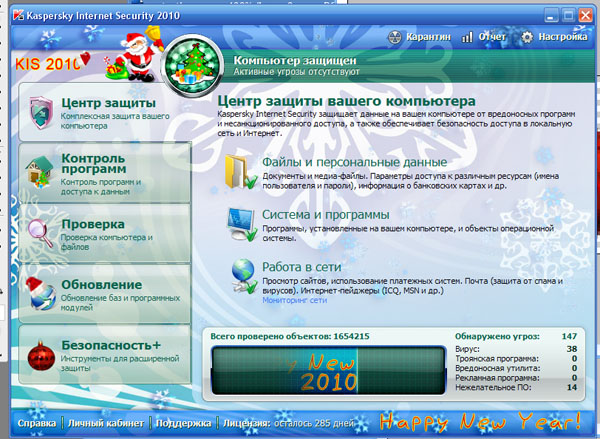The width and height of the screenshot is (600, 439).
Task: Click the Нежелательное ПО count row
Action: 516,387
